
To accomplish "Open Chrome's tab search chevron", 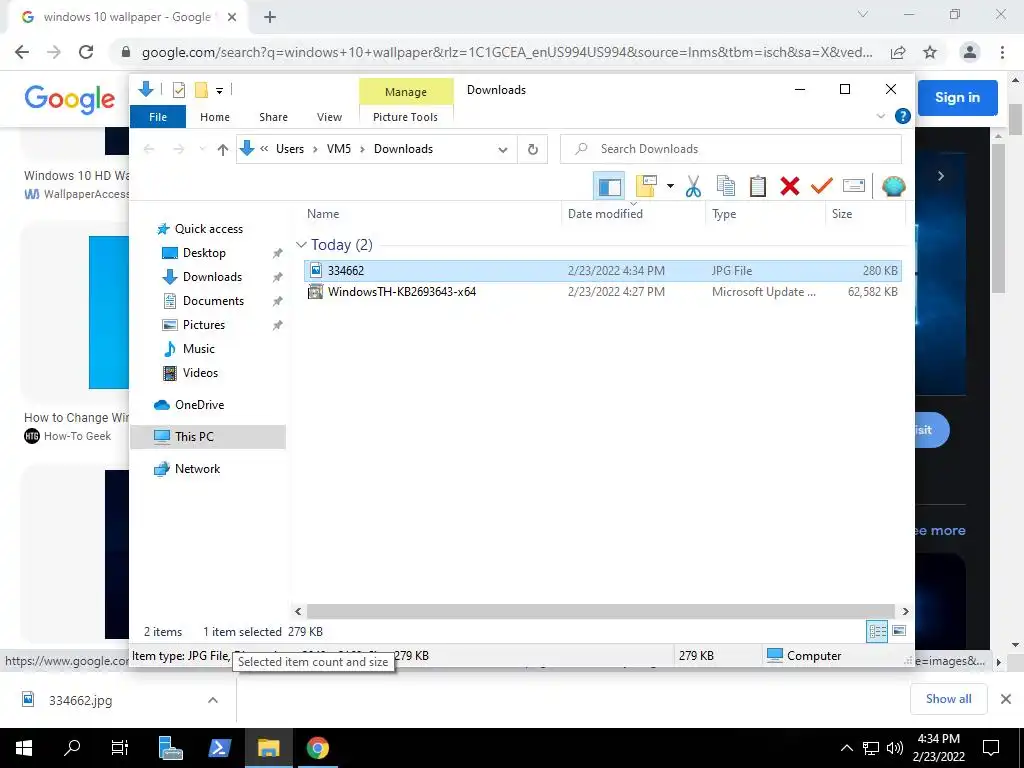I will [x=863, y=14].
